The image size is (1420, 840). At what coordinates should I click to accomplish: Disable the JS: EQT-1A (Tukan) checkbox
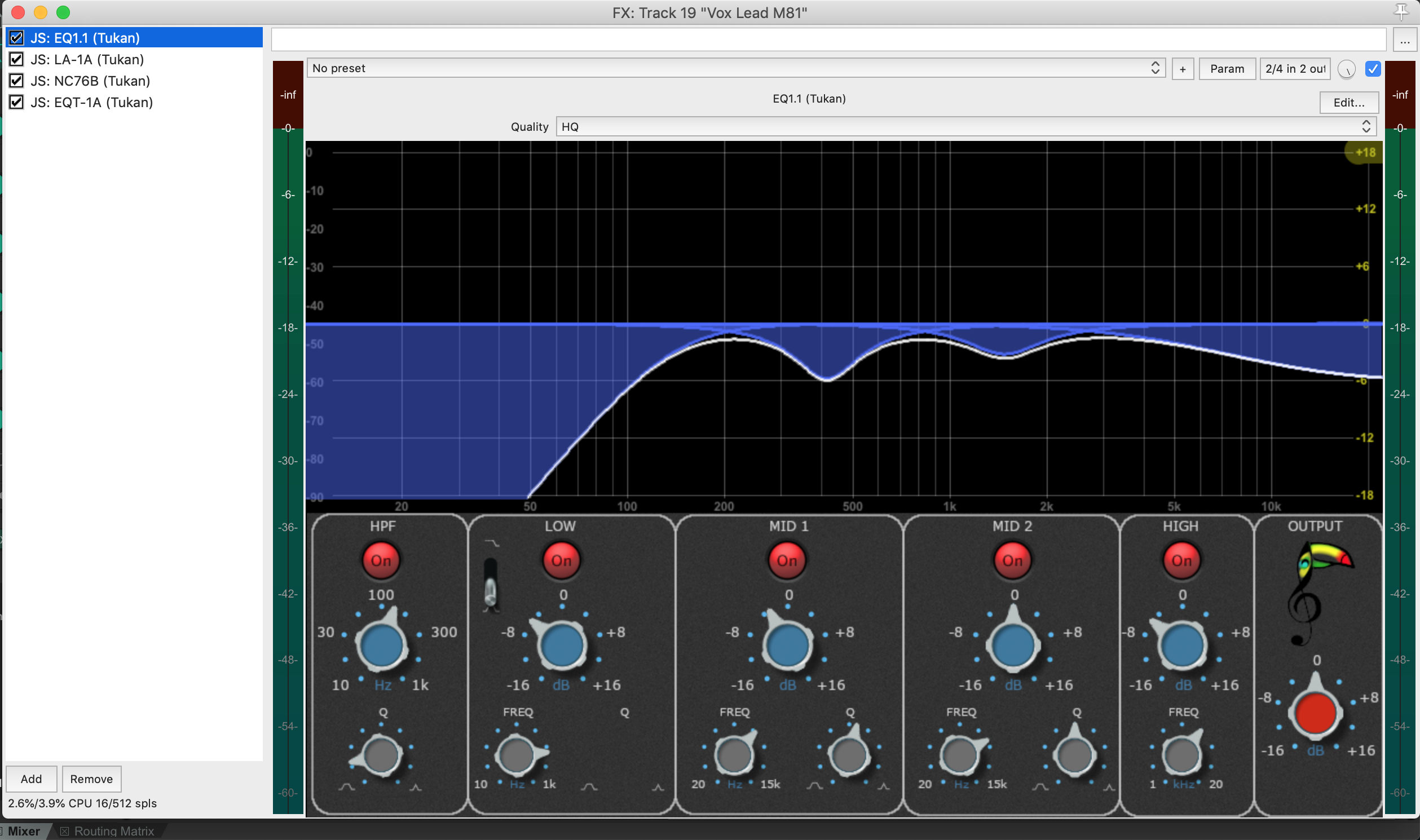click(x=16, y=103)
